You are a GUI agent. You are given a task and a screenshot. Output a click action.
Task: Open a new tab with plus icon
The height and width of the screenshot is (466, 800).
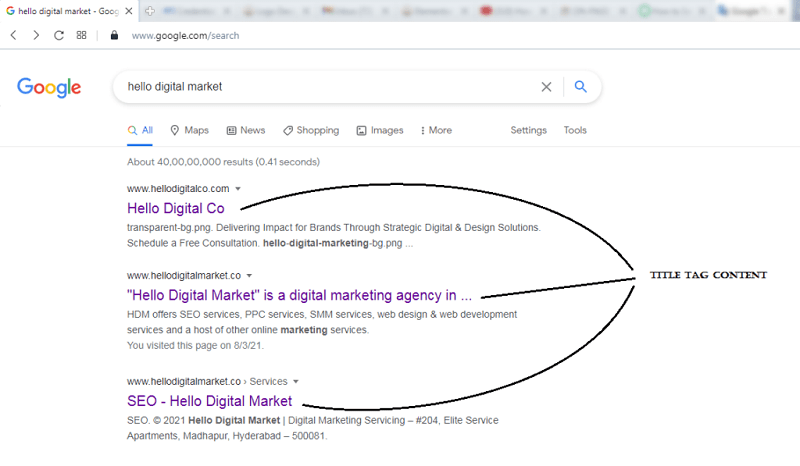[x=149, y=11]
